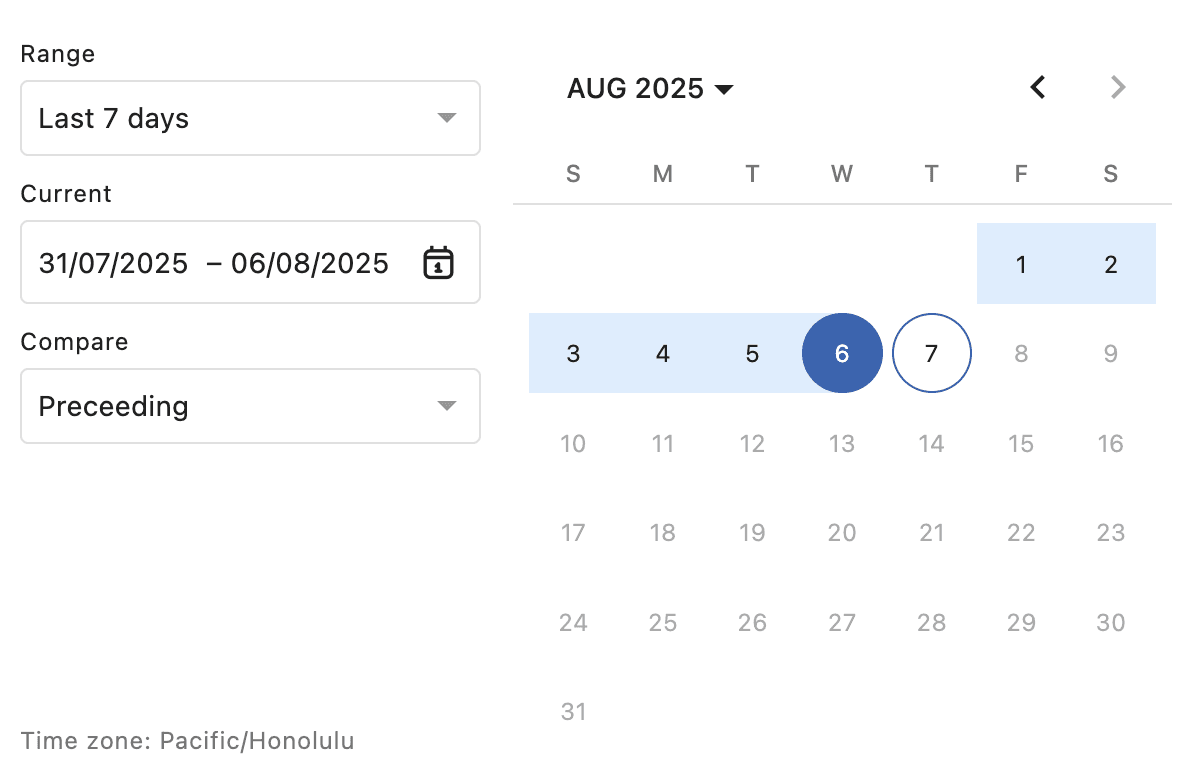Select August 20 date cell
The width and height of the screenshot is (1198, 780).
pos(842,533)
